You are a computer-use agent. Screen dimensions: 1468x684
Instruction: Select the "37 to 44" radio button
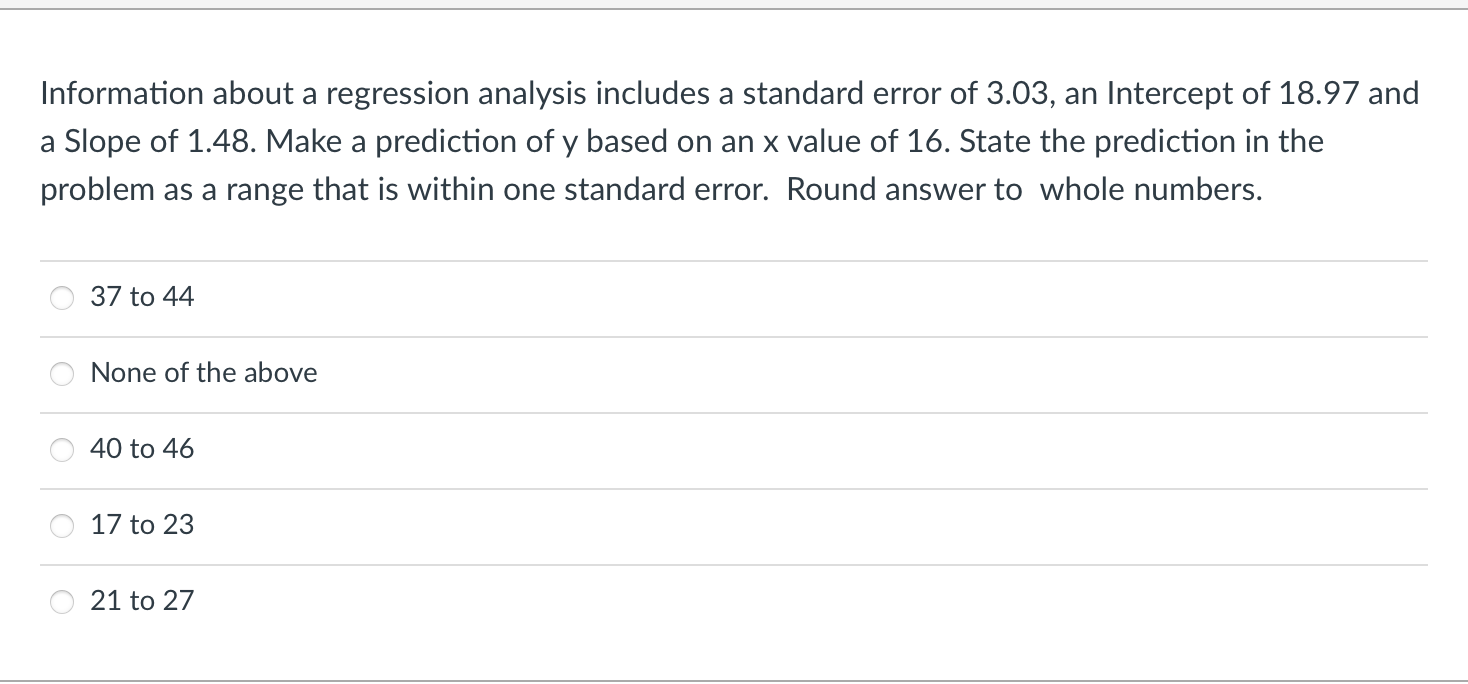(x=61, y=297)
